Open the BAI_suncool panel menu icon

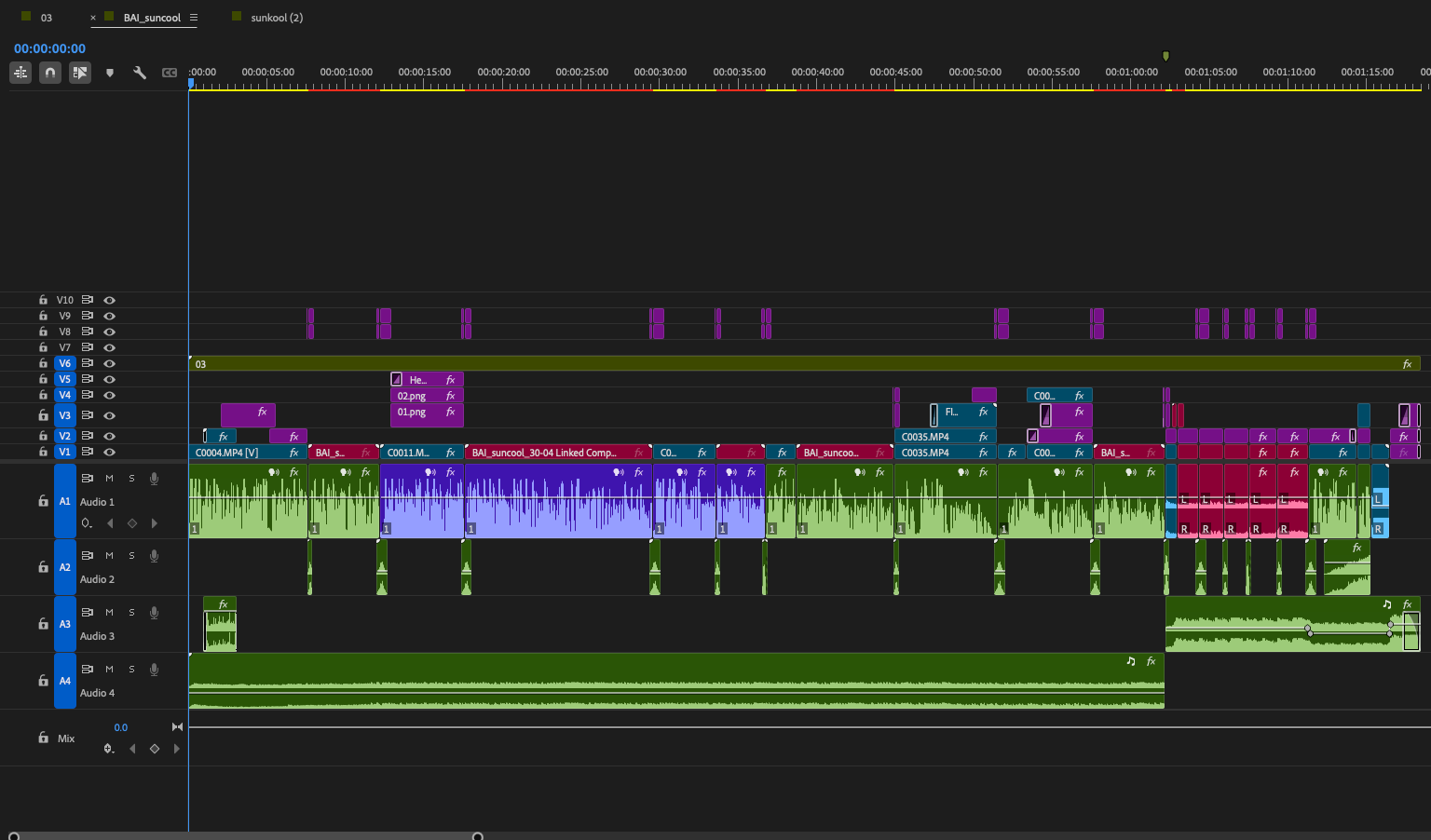pyautogui.click(x=194, y=18)
